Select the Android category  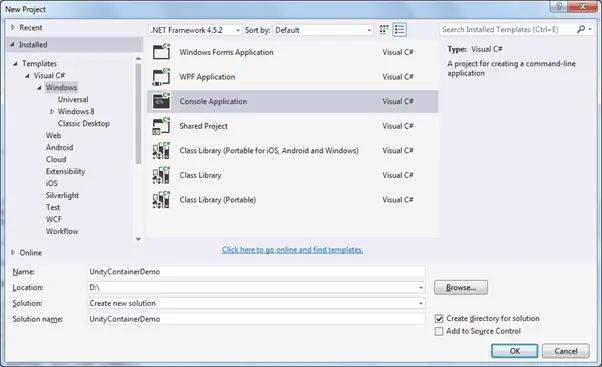coord(60,147)
